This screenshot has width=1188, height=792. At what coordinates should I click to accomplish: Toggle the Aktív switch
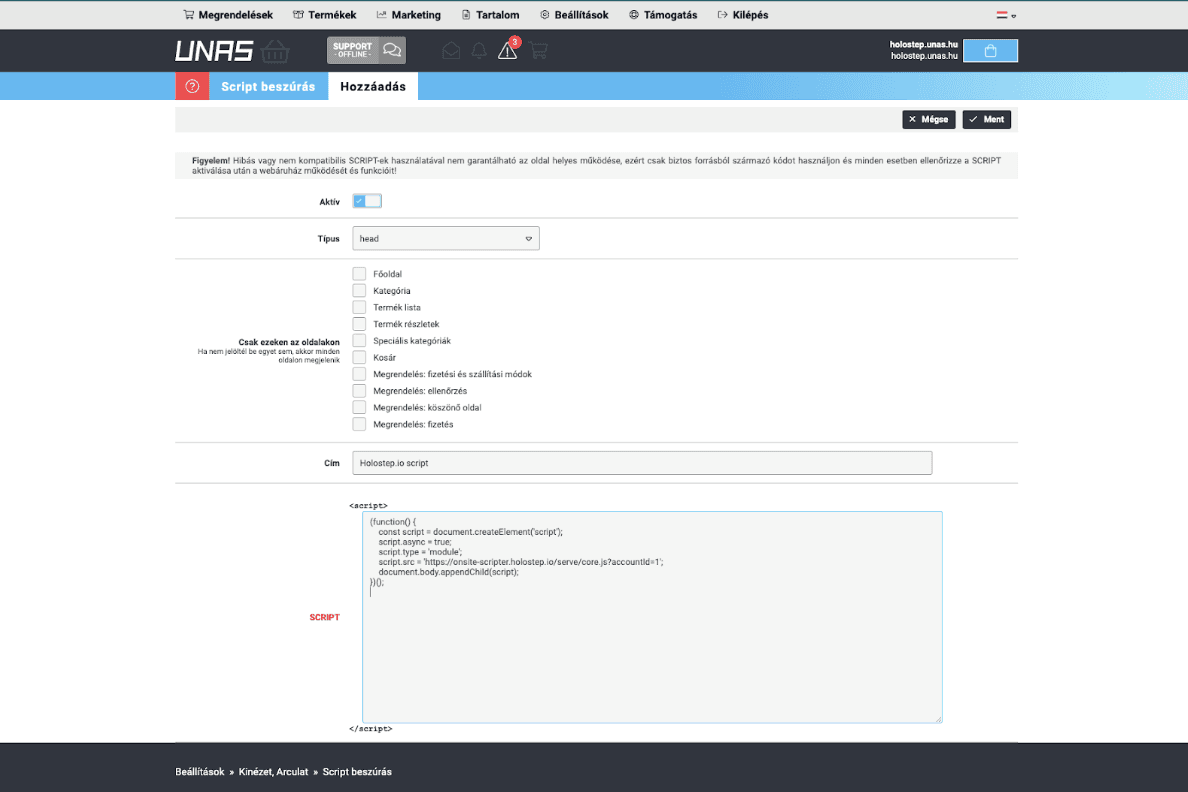(x=367, y=201)
